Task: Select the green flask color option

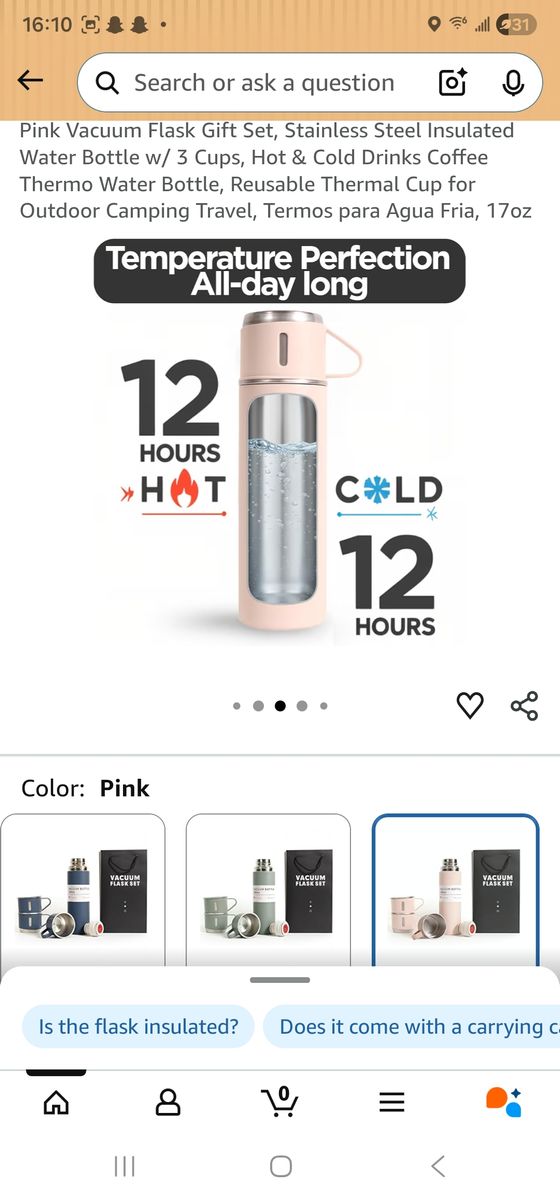Action: (268, 890)
